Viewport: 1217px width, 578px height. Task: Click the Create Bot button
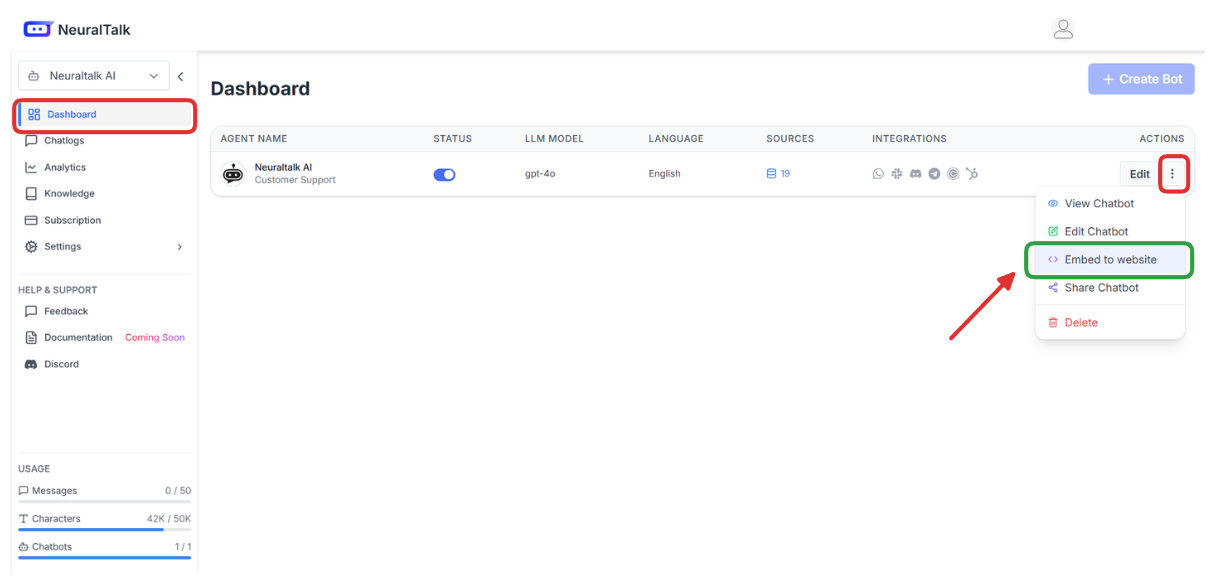point(1141,79)
